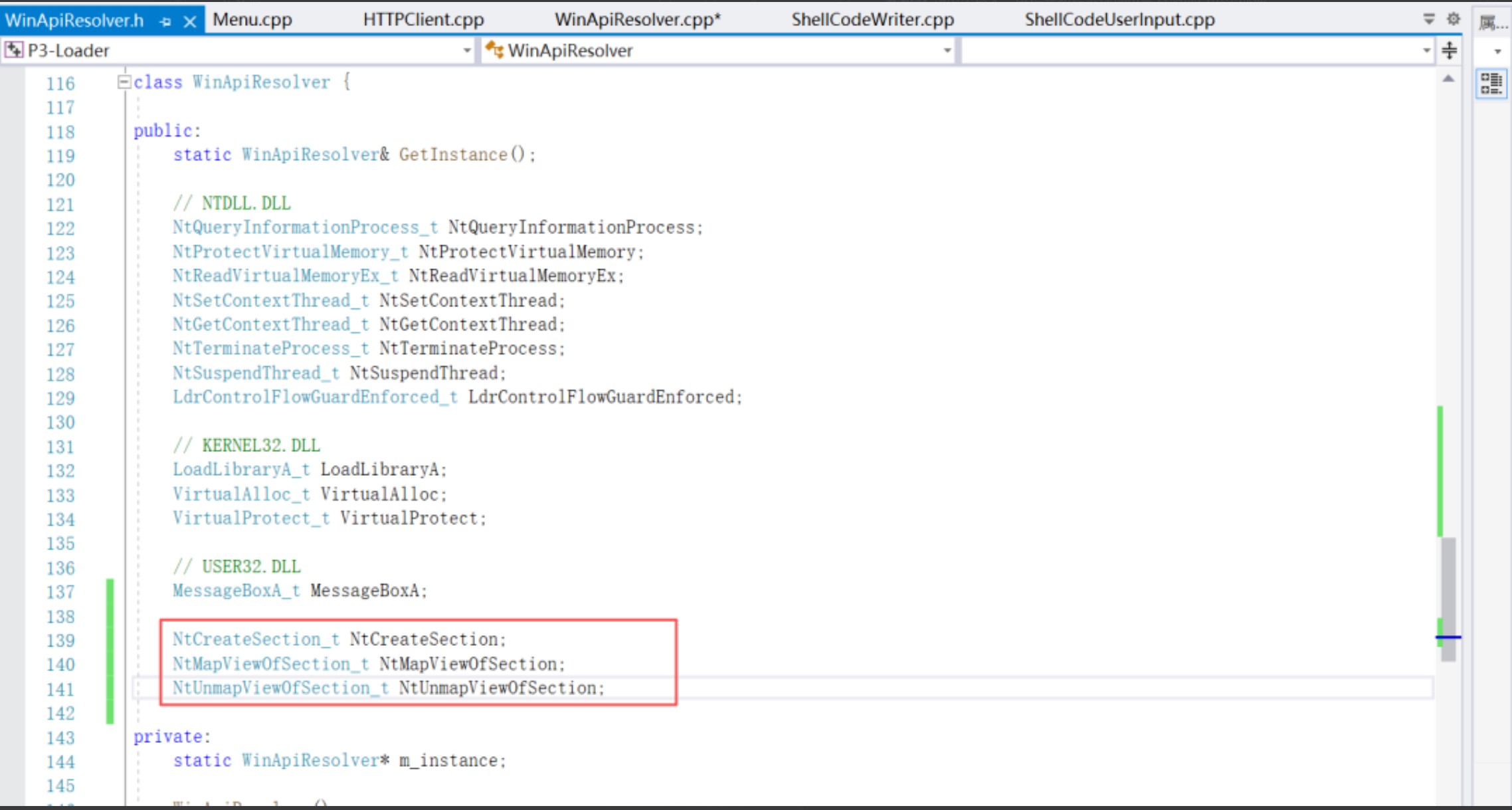
Task: Open the document well settings gear
Action: click(x=1454, y=19)
